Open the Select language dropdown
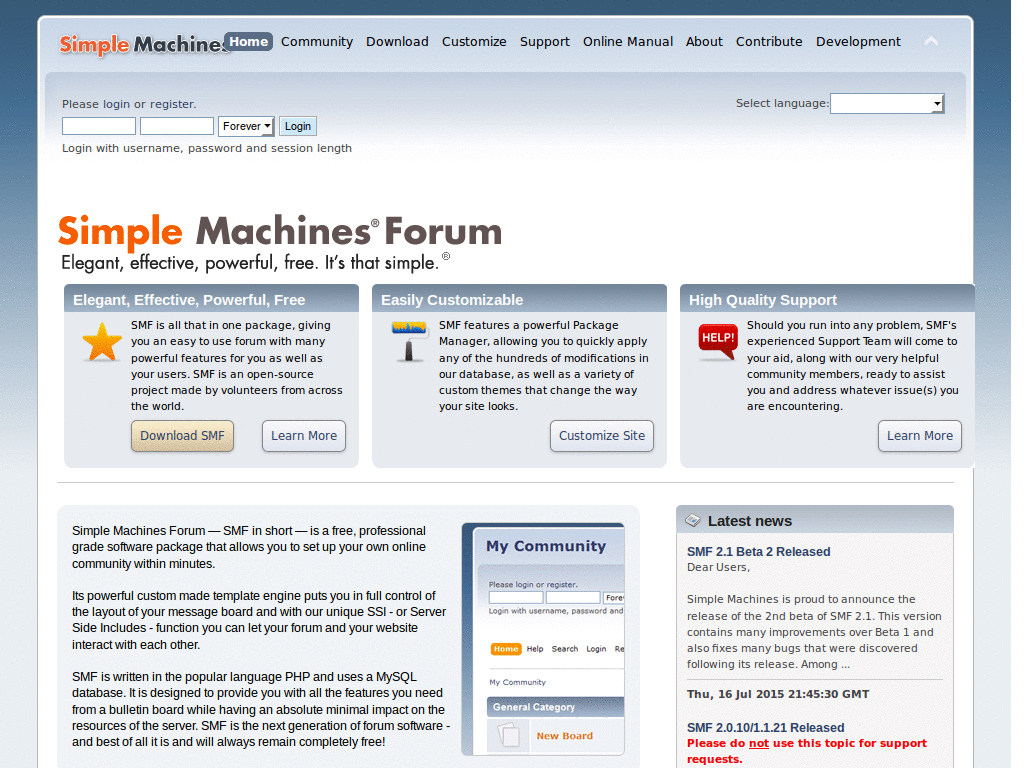 coord(887,103)
